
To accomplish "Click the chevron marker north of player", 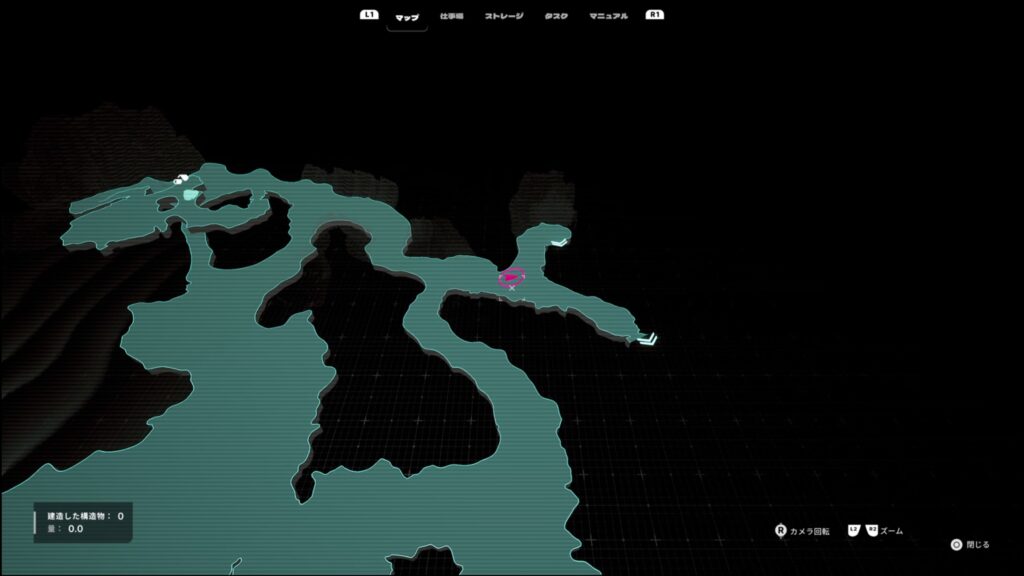I will pos(560,241).
